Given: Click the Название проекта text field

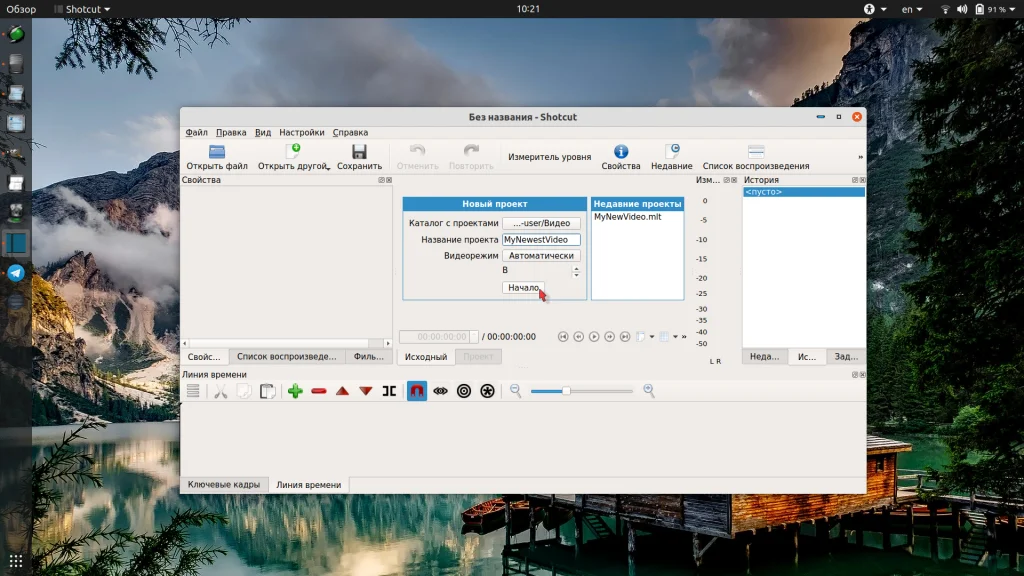Looking at the screenshot, I should pyautogui.click(x=541, y=240).
